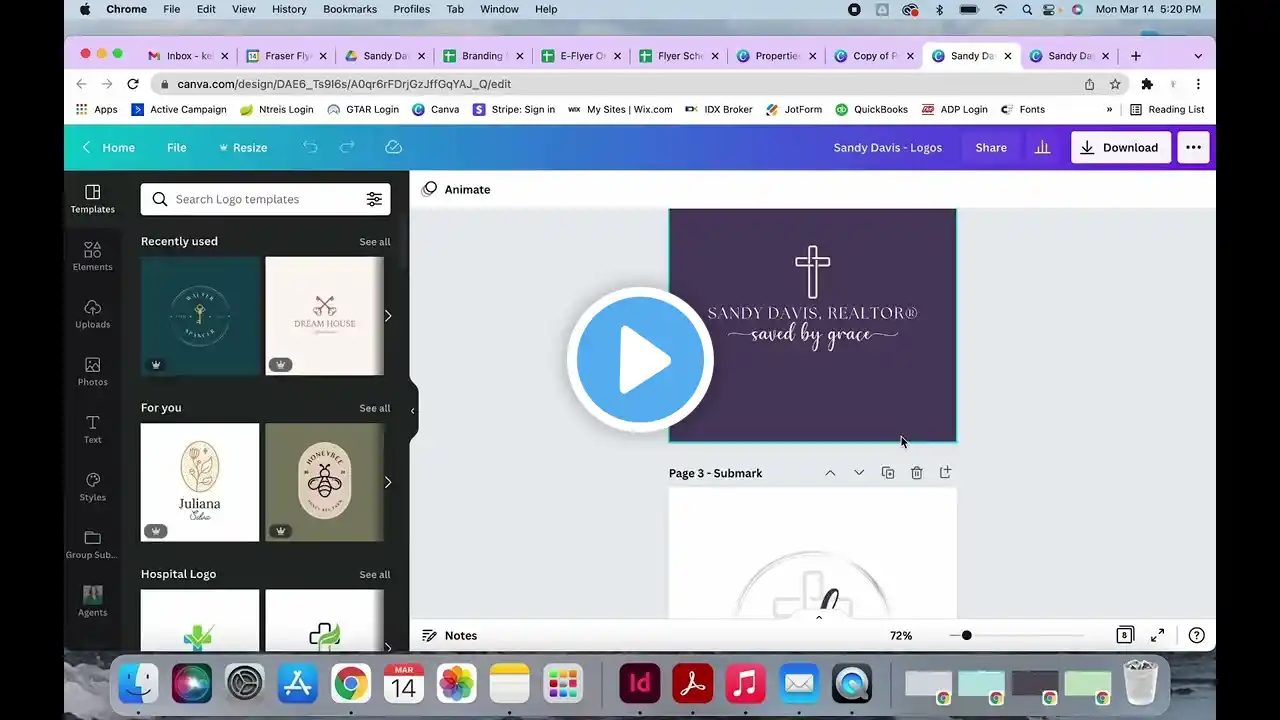The height and width of the screenshot is (720, 1280).
Task: Open Chrome's tab search dropdown
Action: [1198, 56]
